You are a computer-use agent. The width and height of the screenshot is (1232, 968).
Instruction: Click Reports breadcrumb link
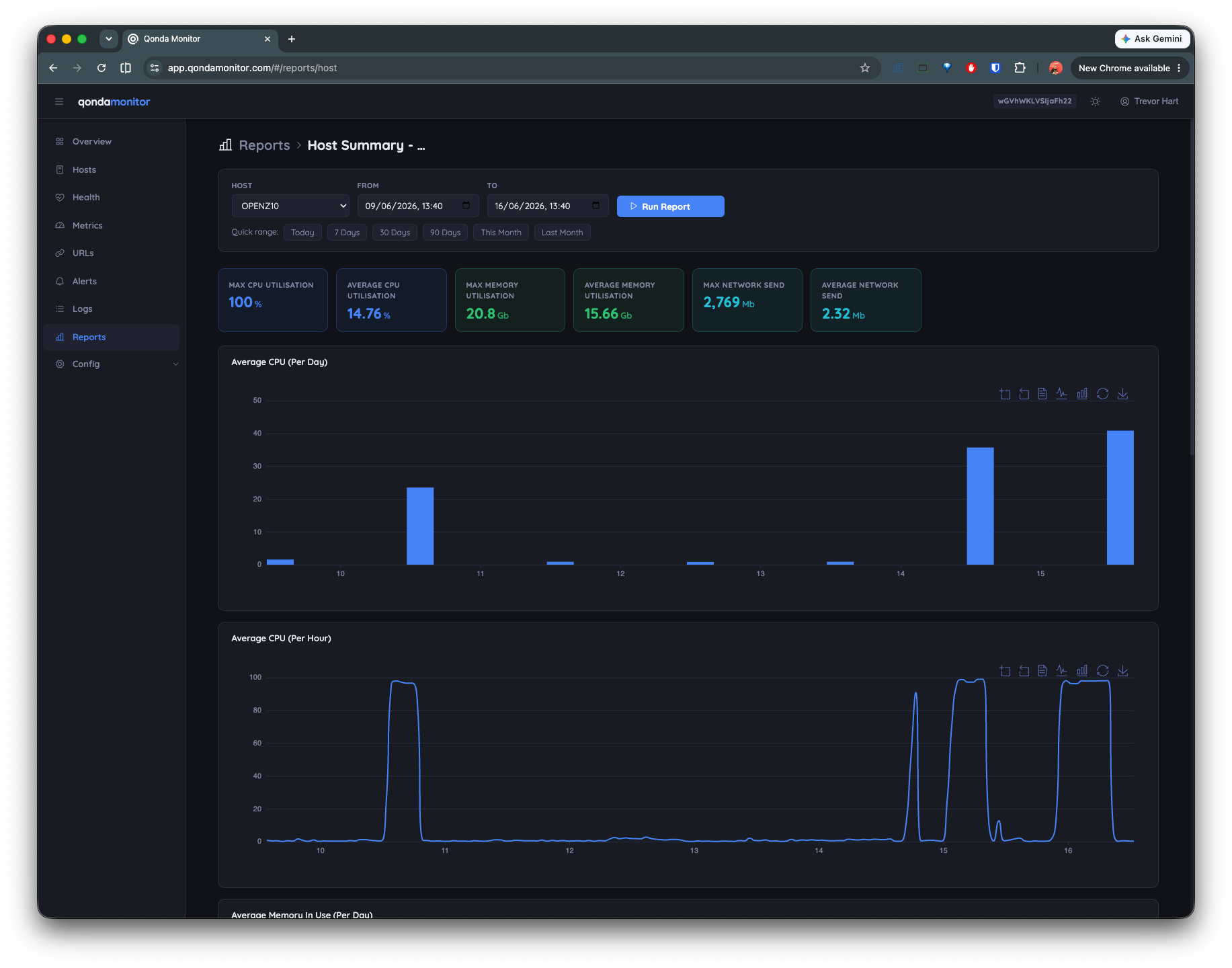264,146
